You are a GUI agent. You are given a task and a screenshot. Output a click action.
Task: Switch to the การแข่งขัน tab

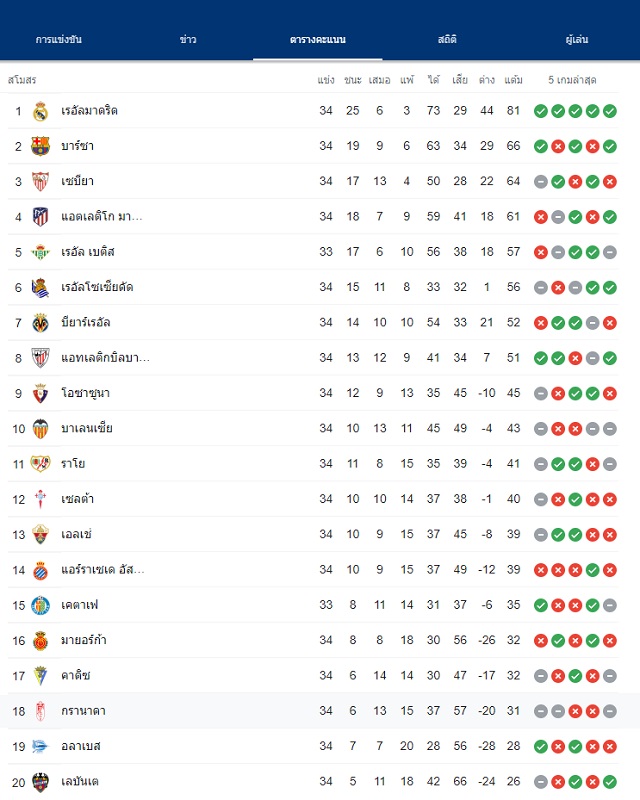pos(59,39)
